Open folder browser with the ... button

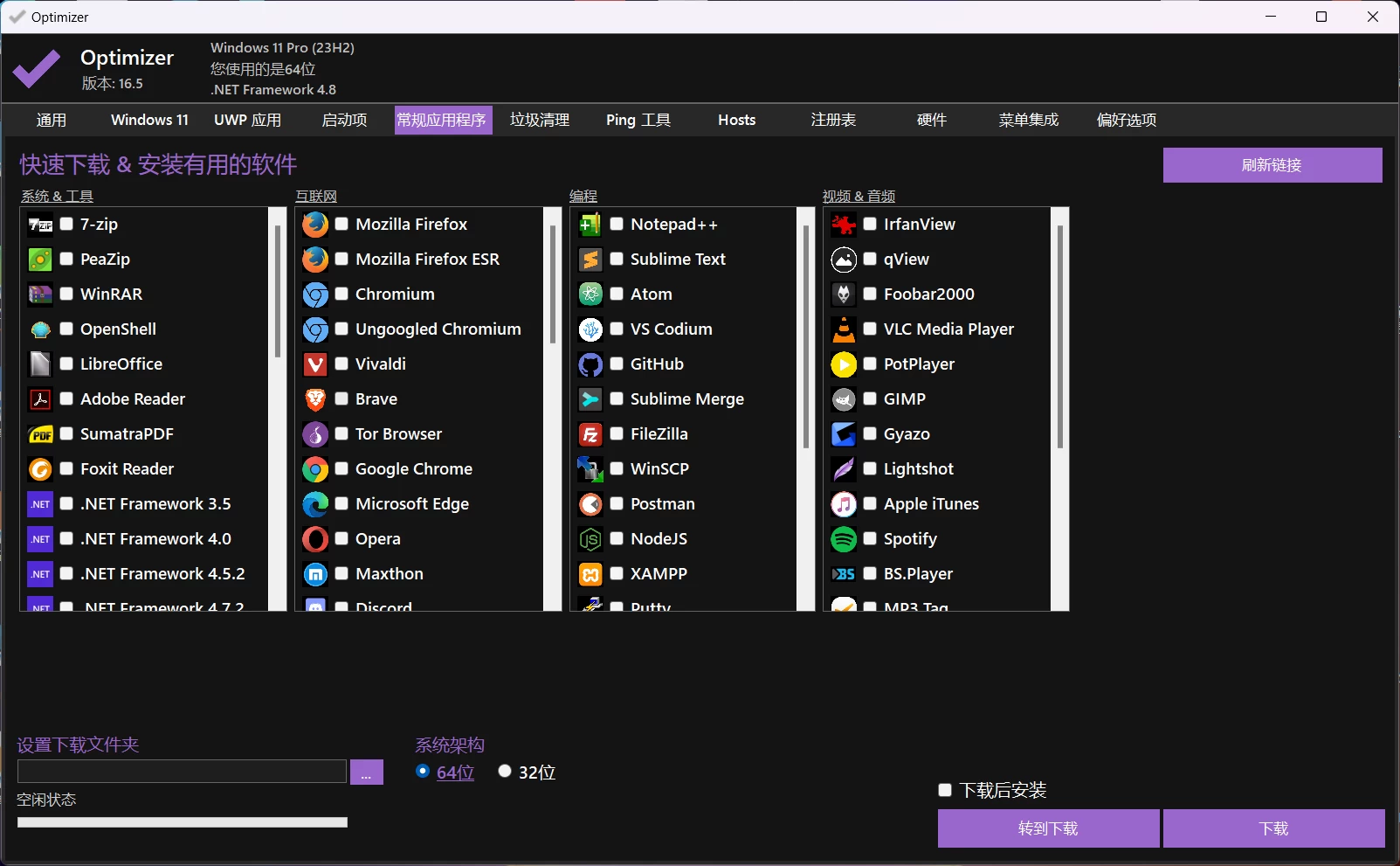pyautogui.click(x=367, y=772)
